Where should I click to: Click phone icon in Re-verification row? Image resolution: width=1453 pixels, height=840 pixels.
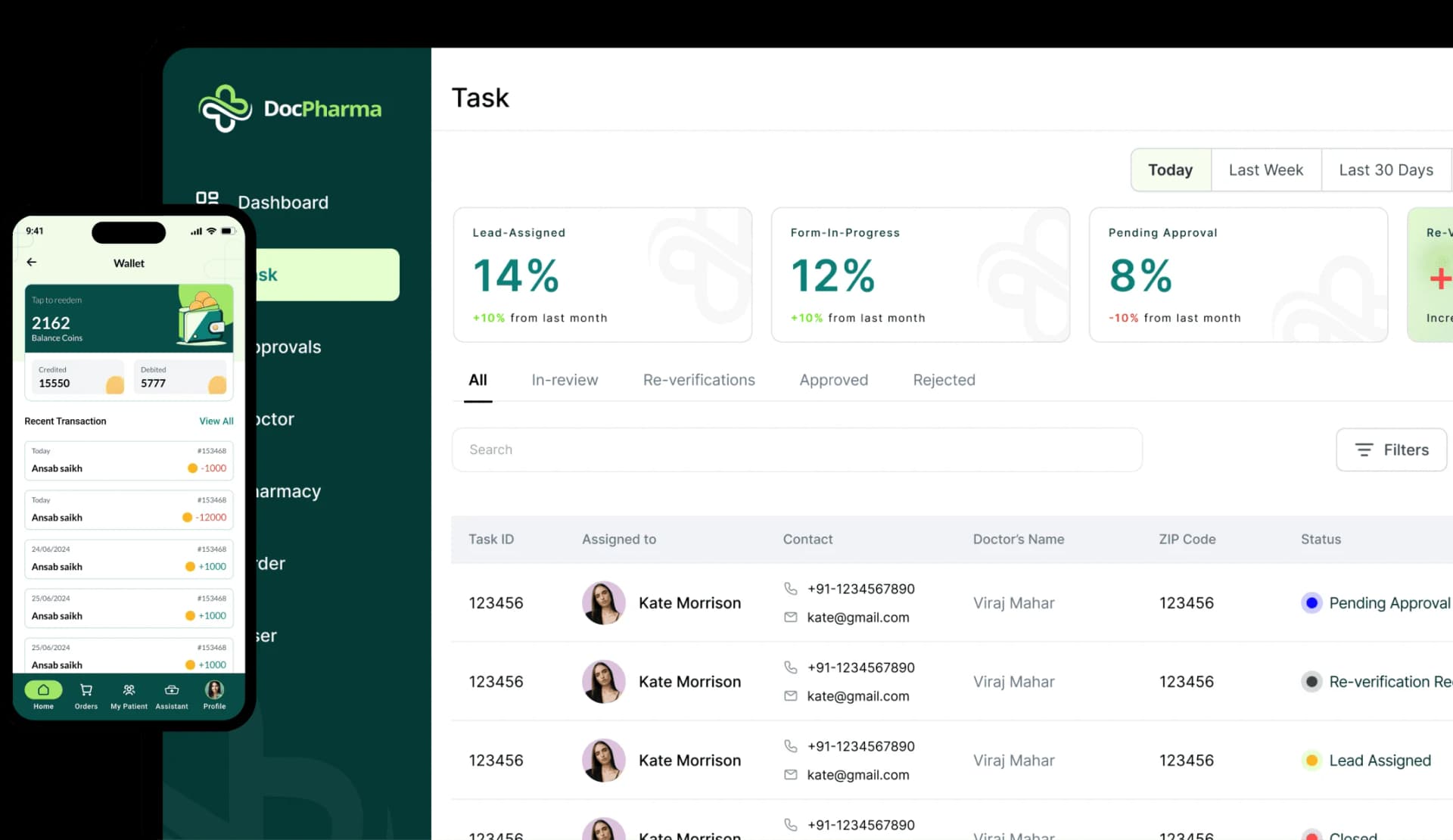791,667
